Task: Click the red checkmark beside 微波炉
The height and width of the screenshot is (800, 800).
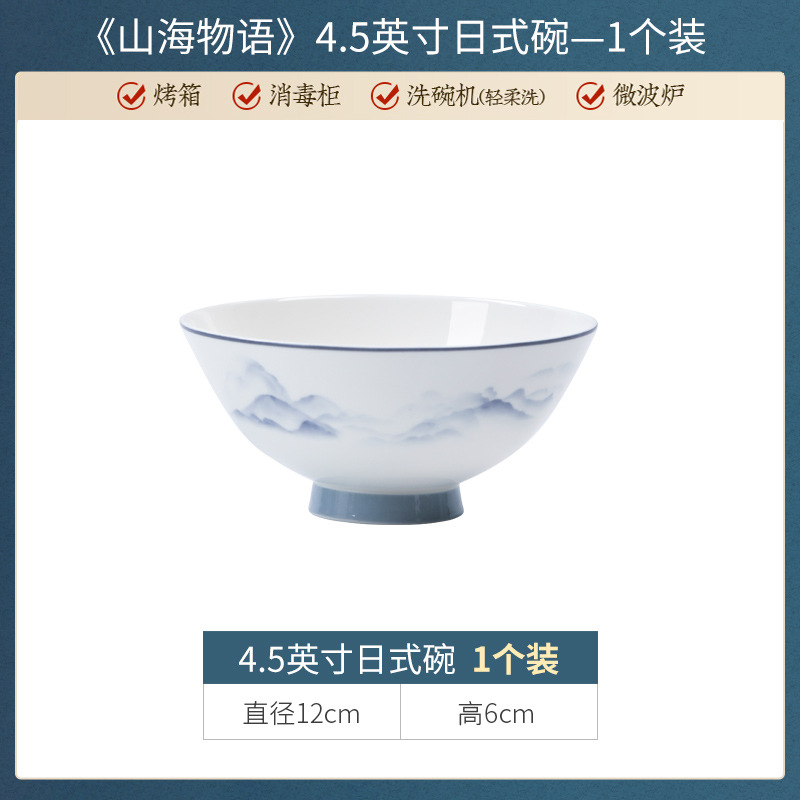Action: 591,95
